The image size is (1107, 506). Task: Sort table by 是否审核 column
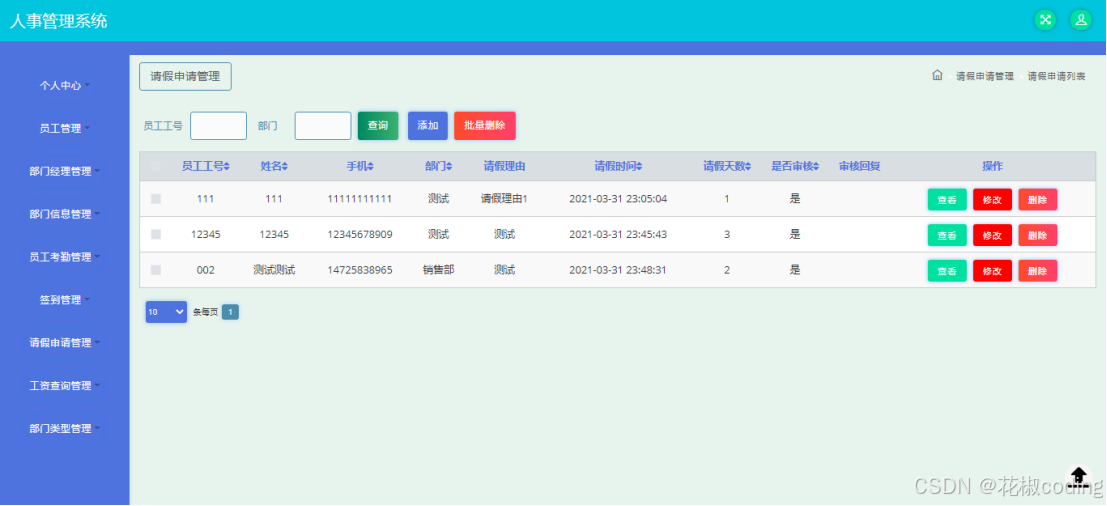click(794, 167)
